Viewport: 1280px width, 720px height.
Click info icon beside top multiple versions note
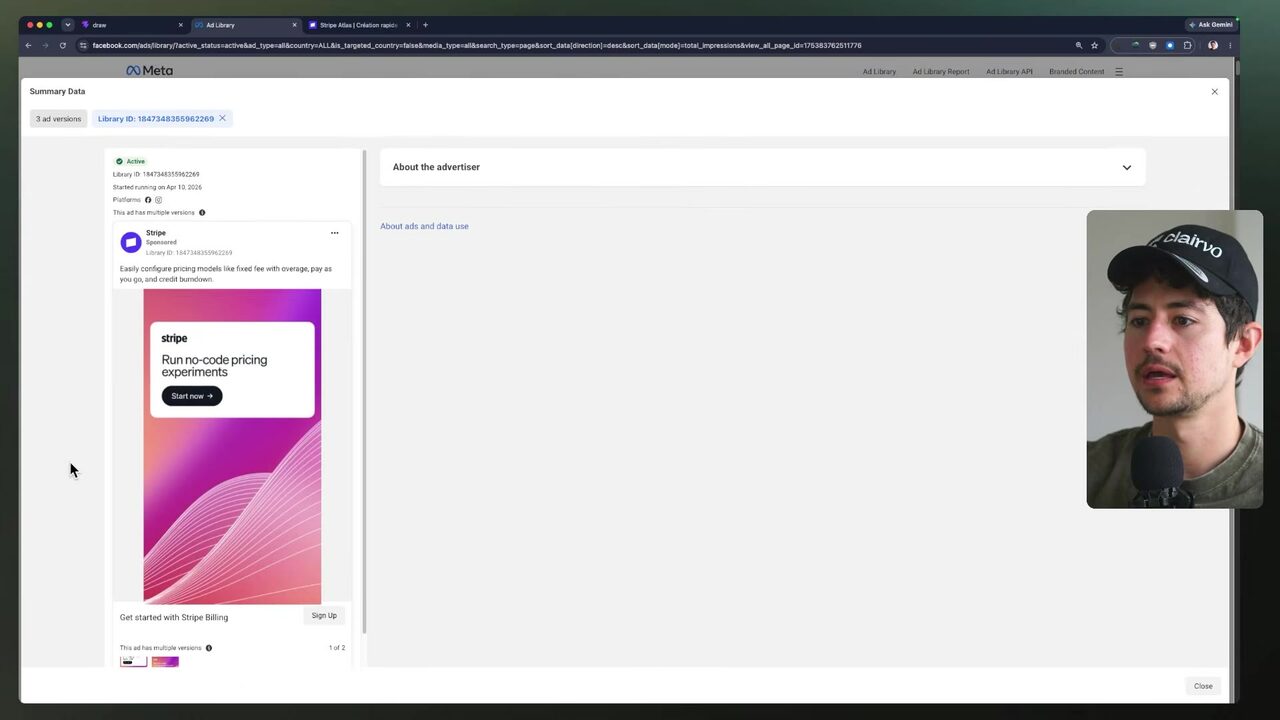pyautogui.click(x=202, y=213)
